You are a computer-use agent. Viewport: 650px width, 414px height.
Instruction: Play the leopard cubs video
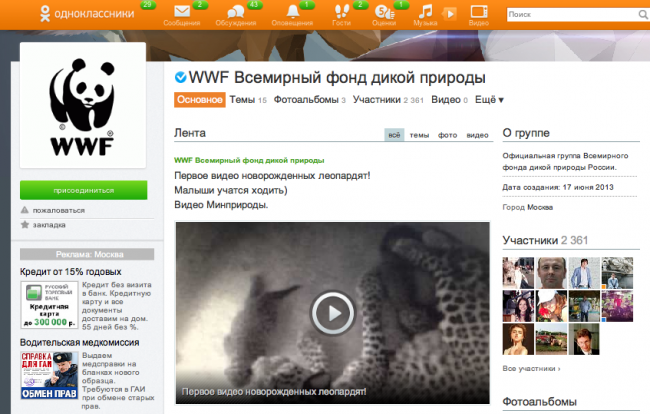coord(332,313)
